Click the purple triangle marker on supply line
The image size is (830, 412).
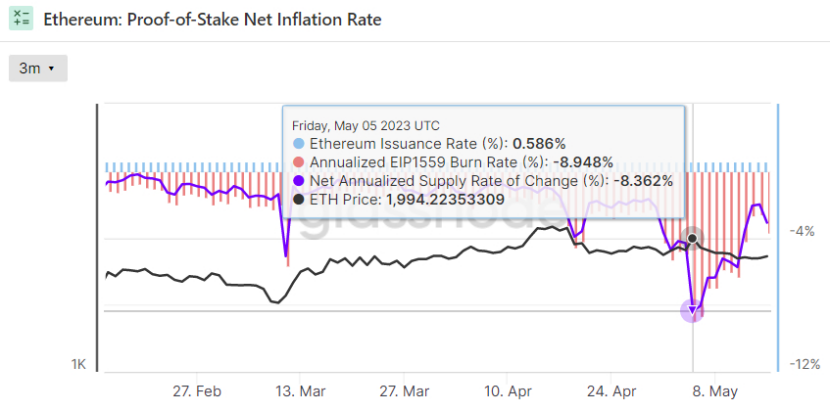coord(693,311)
